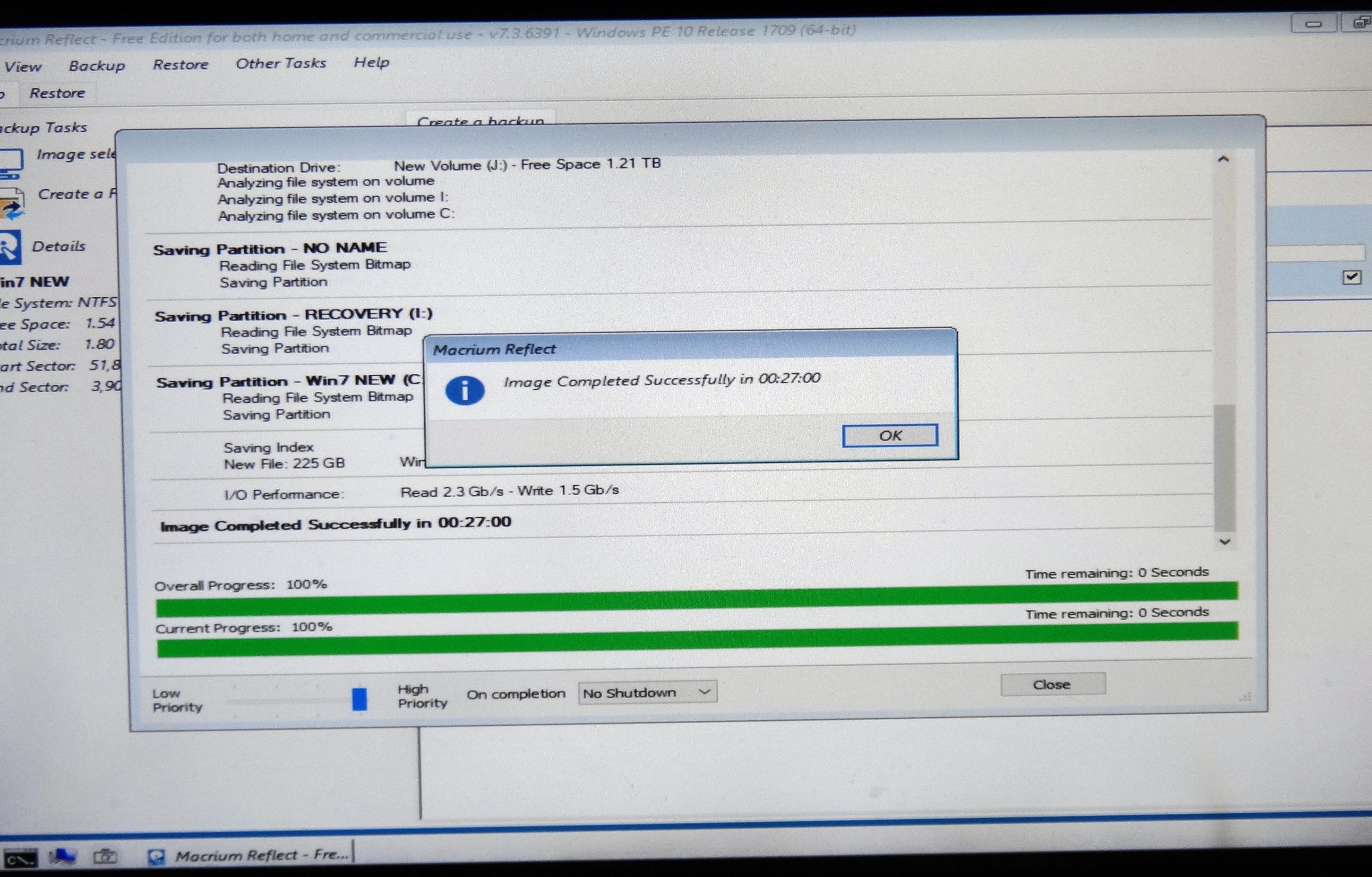Click the Current Progress green bar
This screenshot has height=877, width=1372.
coord(697,639)
